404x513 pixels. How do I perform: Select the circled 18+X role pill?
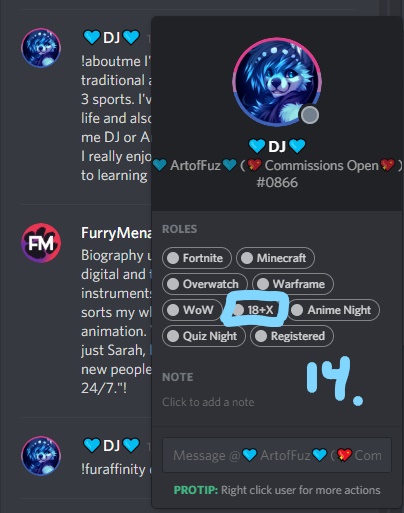tap(255, 310)
